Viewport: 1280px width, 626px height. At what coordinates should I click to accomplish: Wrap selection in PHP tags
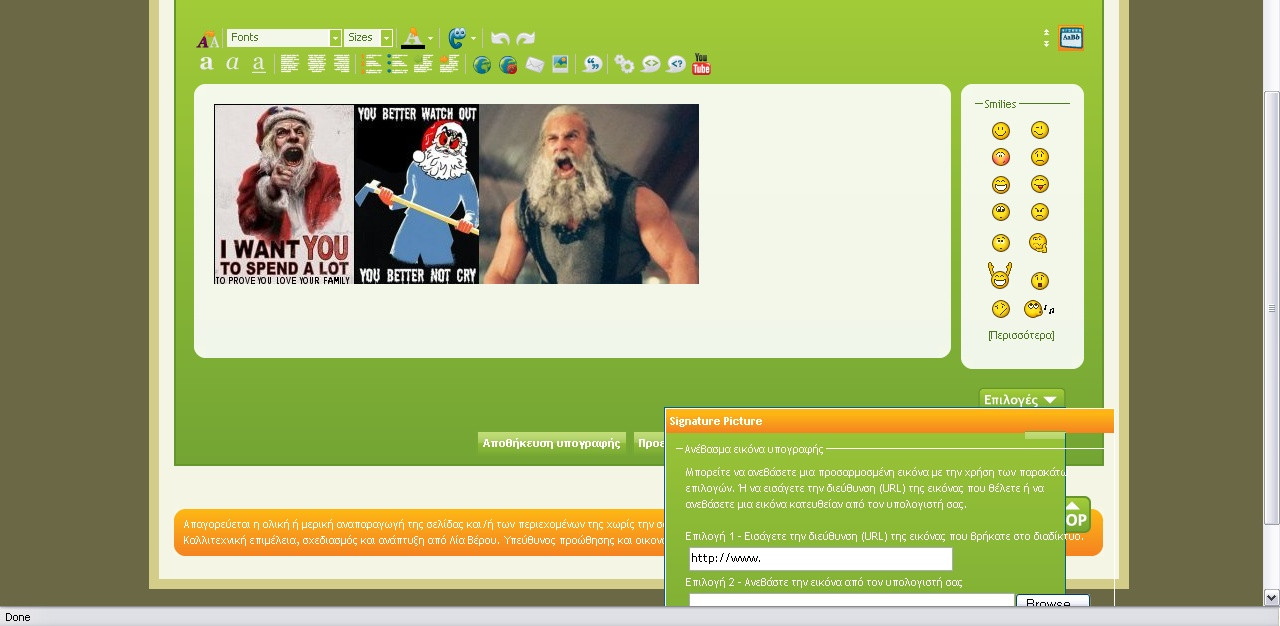tap(676, 65)
